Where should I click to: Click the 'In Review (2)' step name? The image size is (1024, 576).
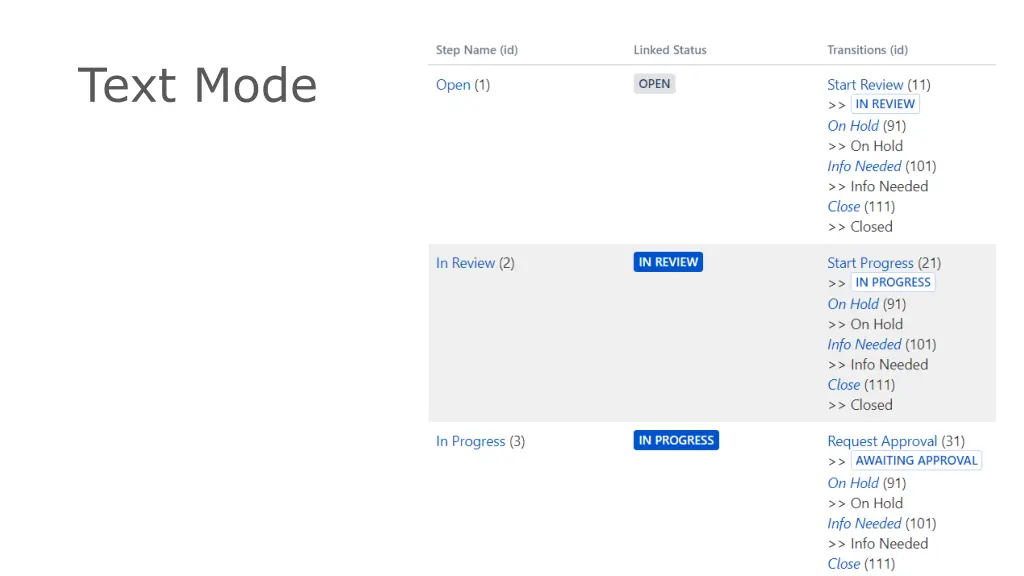coord(465,263)
